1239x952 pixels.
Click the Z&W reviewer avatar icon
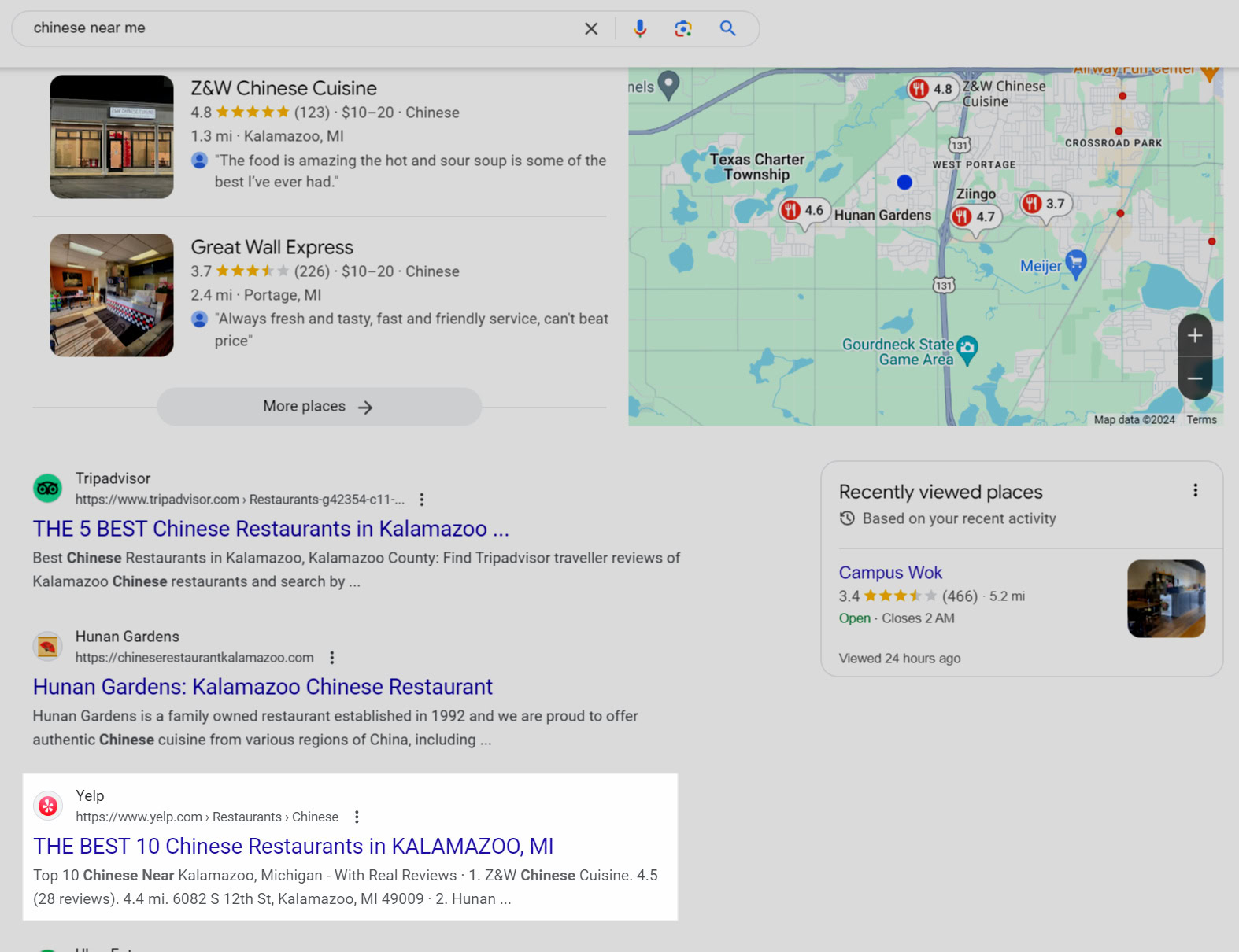pos(200,161)
